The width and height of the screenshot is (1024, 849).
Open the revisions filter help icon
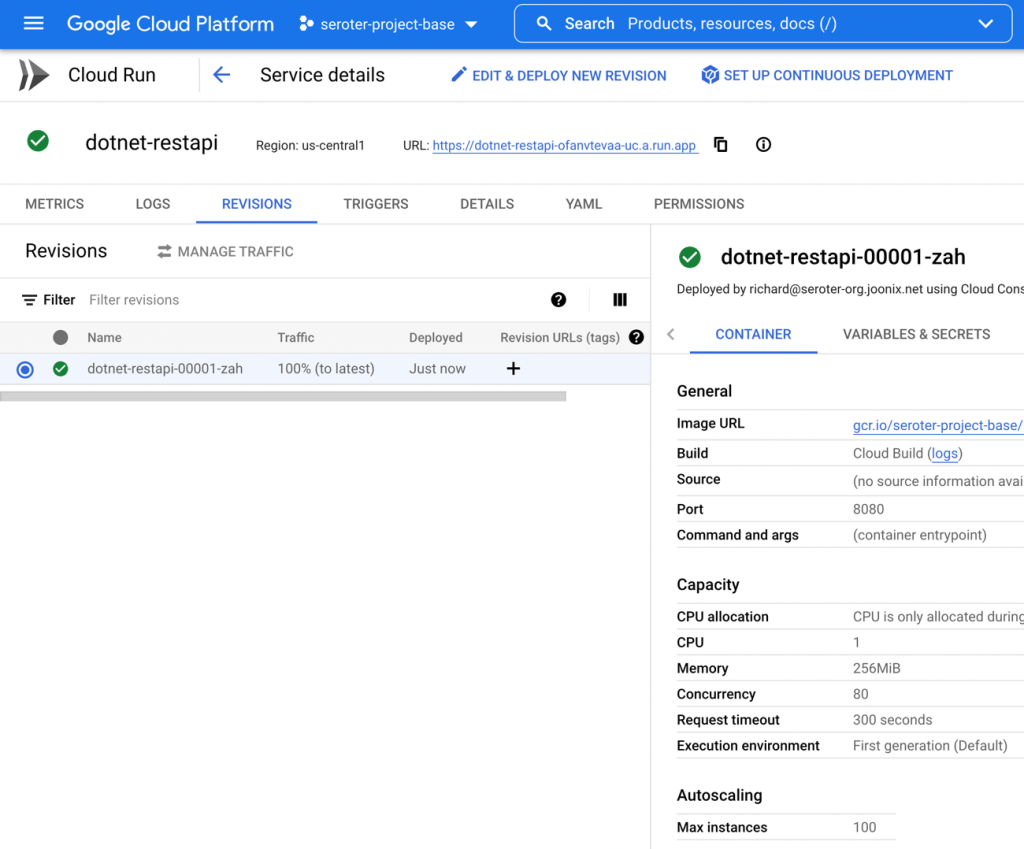pyautogui.click(x=558, y=300)
